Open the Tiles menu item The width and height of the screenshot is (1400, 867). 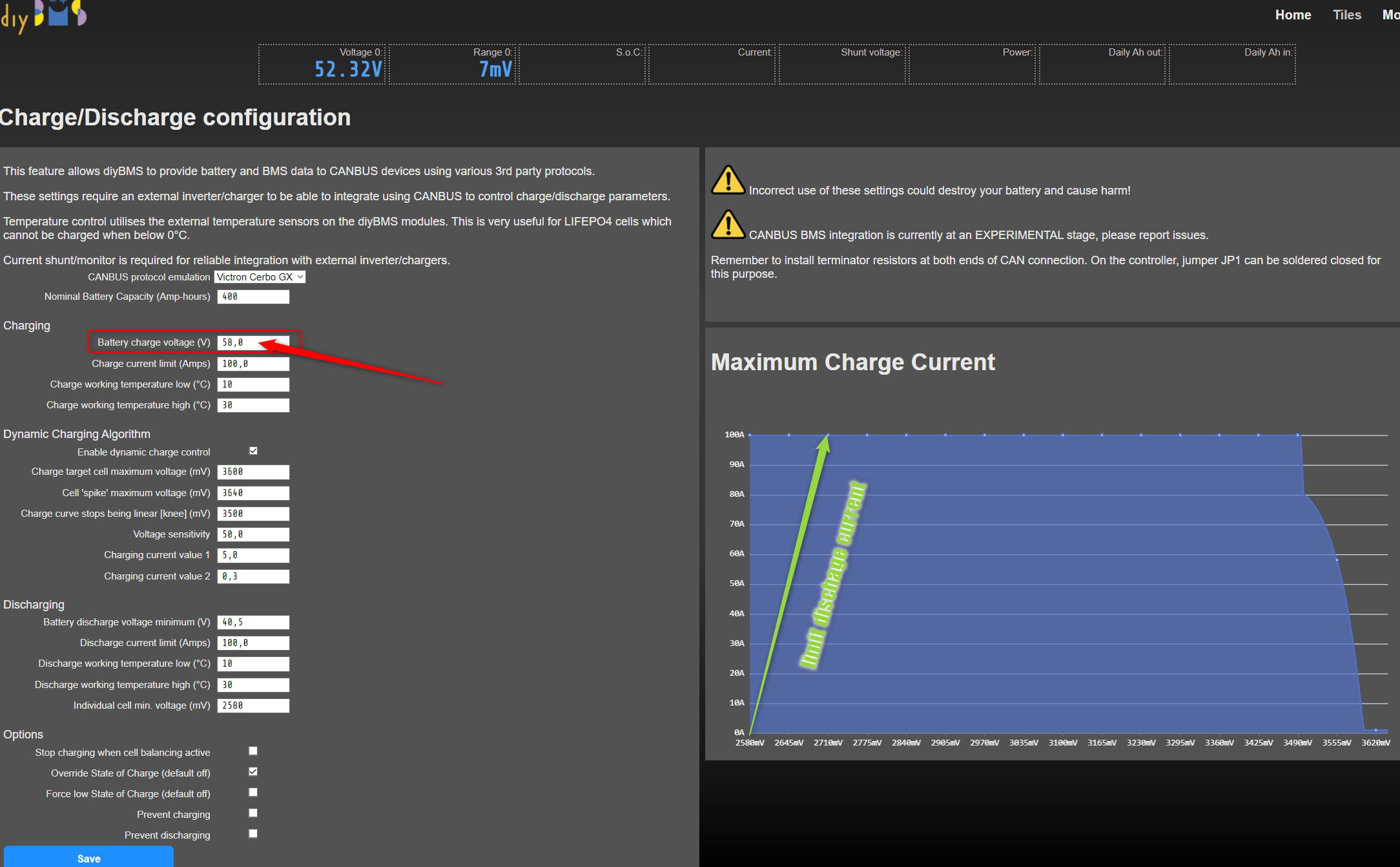click(x=1346, y=15)
